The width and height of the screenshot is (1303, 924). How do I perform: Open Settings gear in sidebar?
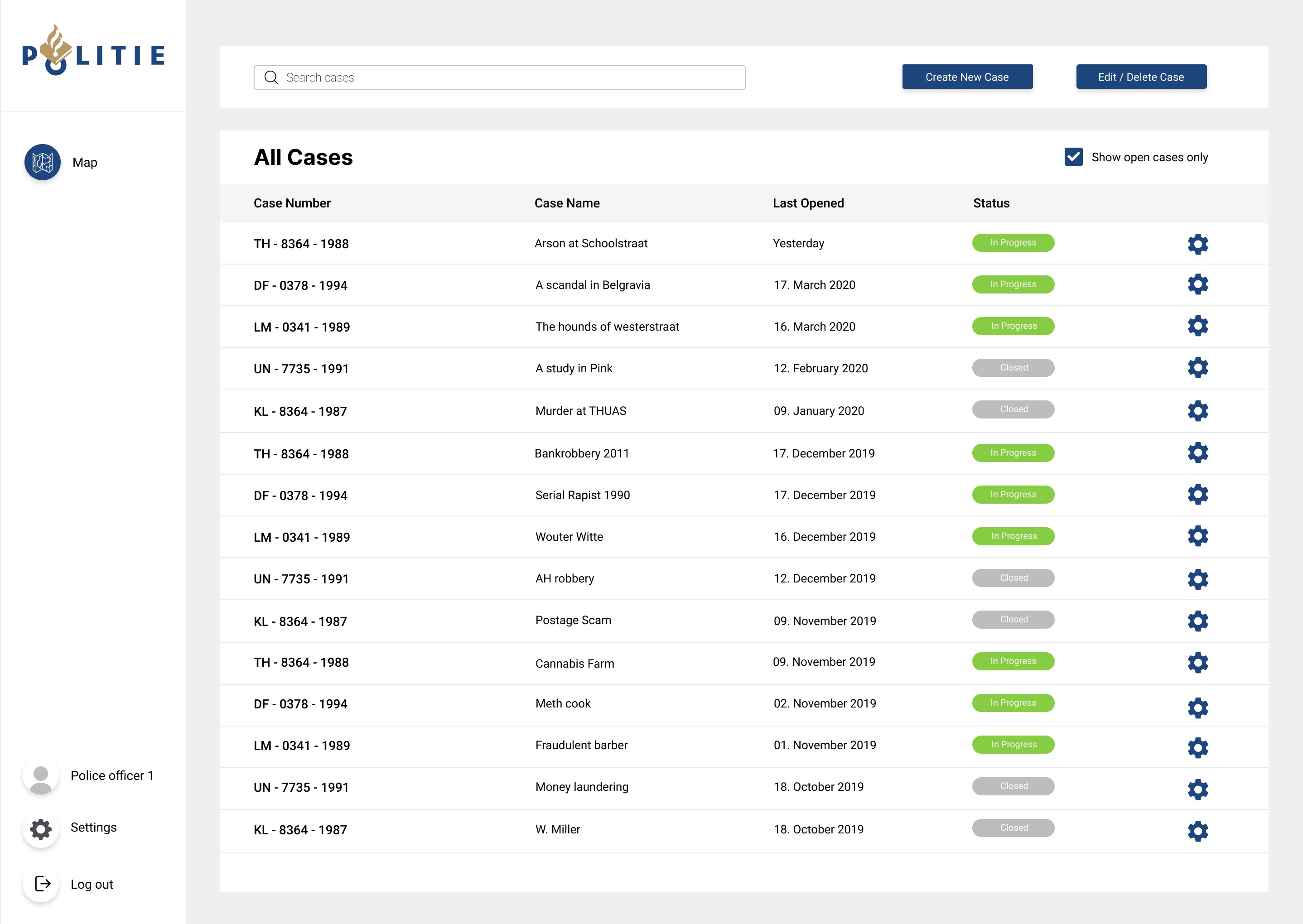40,829
